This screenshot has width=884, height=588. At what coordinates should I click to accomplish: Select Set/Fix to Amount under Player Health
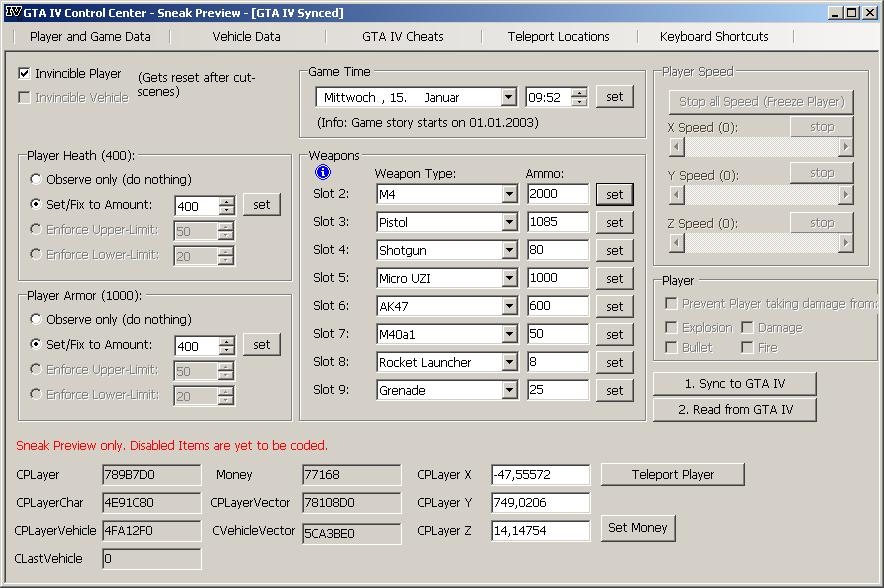36,204
